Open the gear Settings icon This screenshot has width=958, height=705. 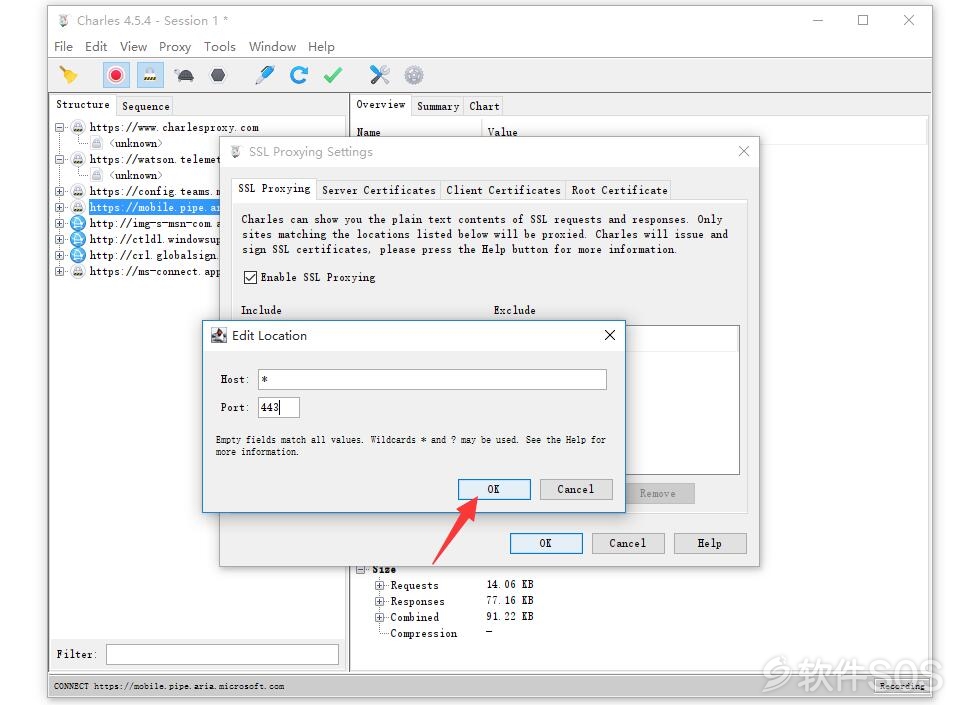point(414,75)
